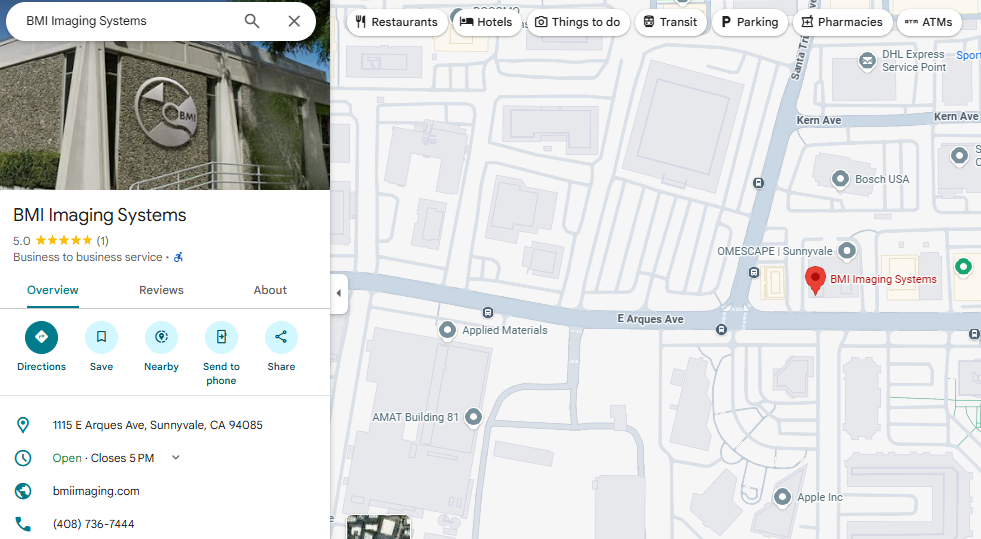The image size is (981, 539).
Task: Collapse the side panel with arrow
Action: [x=338, y=293]
